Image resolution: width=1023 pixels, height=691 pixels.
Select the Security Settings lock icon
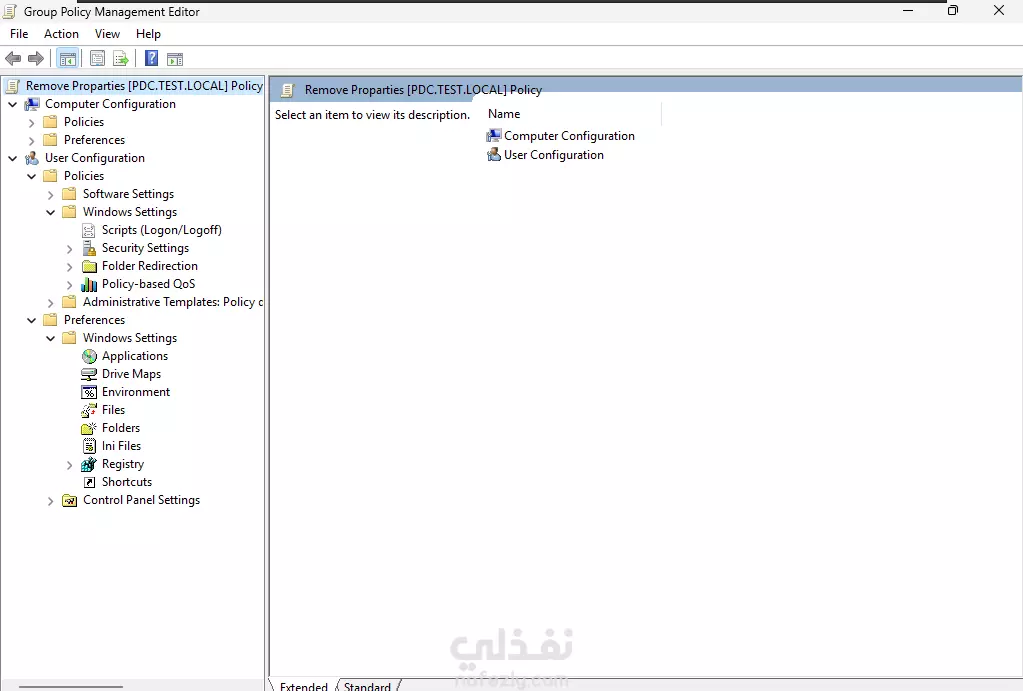coord(89,248)
